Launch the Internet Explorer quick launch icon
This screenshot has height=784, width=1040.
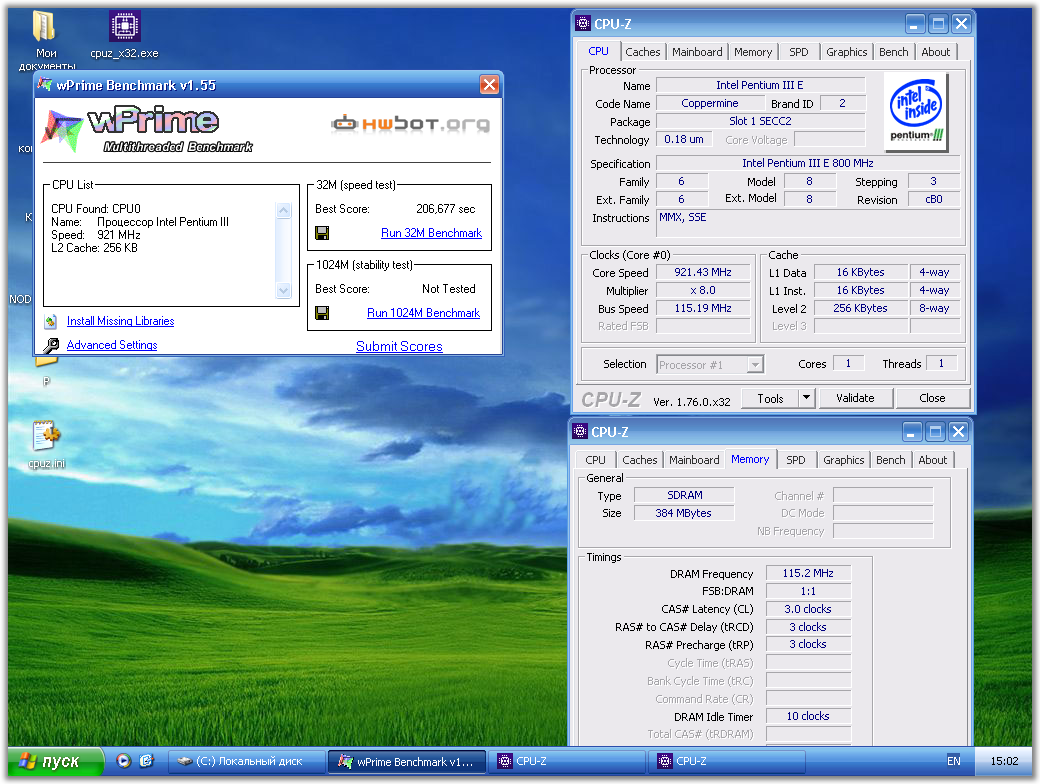[x=147, y=761]
